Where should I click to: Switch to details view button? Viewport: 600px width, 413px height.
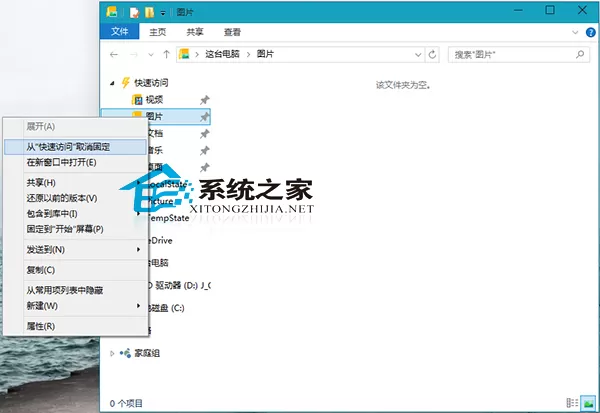pos(572,403)
